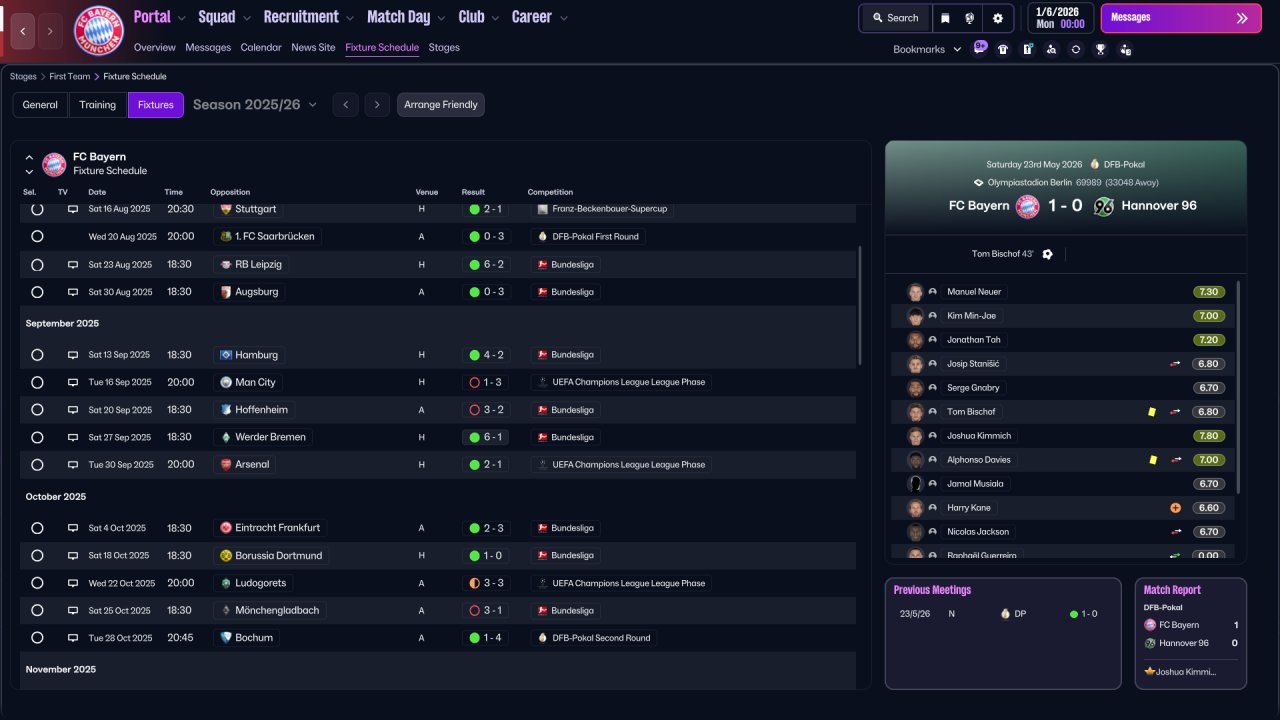Click the FC Bayern club crest in header
Screen dimensions: 1280x720
[x=99, y=31]
